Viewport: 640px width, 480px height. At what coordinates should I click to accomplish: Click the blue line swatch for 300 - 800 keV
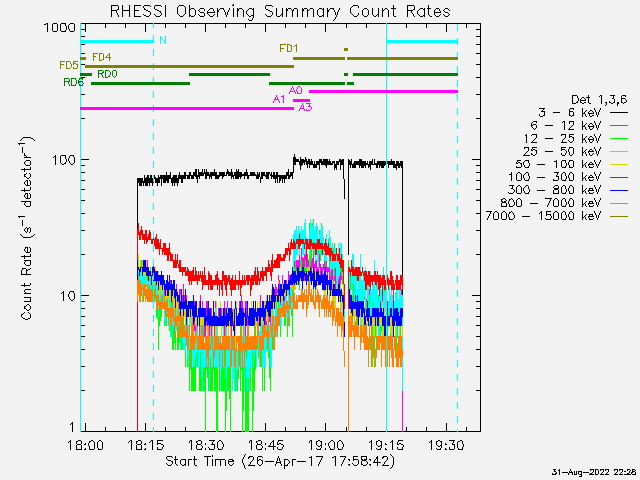[619, 190]
